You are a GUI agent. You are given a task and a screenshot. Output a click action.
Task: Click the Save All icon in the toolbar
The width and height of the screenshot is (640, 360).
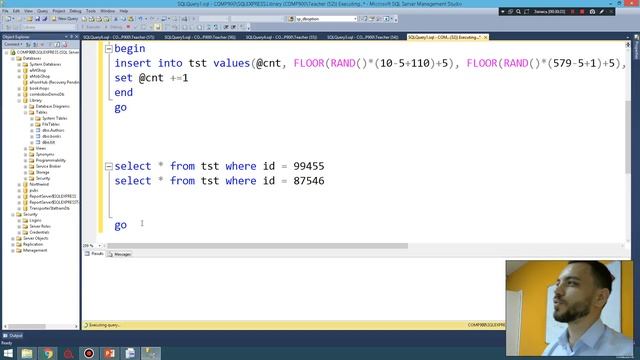(44, 19)
